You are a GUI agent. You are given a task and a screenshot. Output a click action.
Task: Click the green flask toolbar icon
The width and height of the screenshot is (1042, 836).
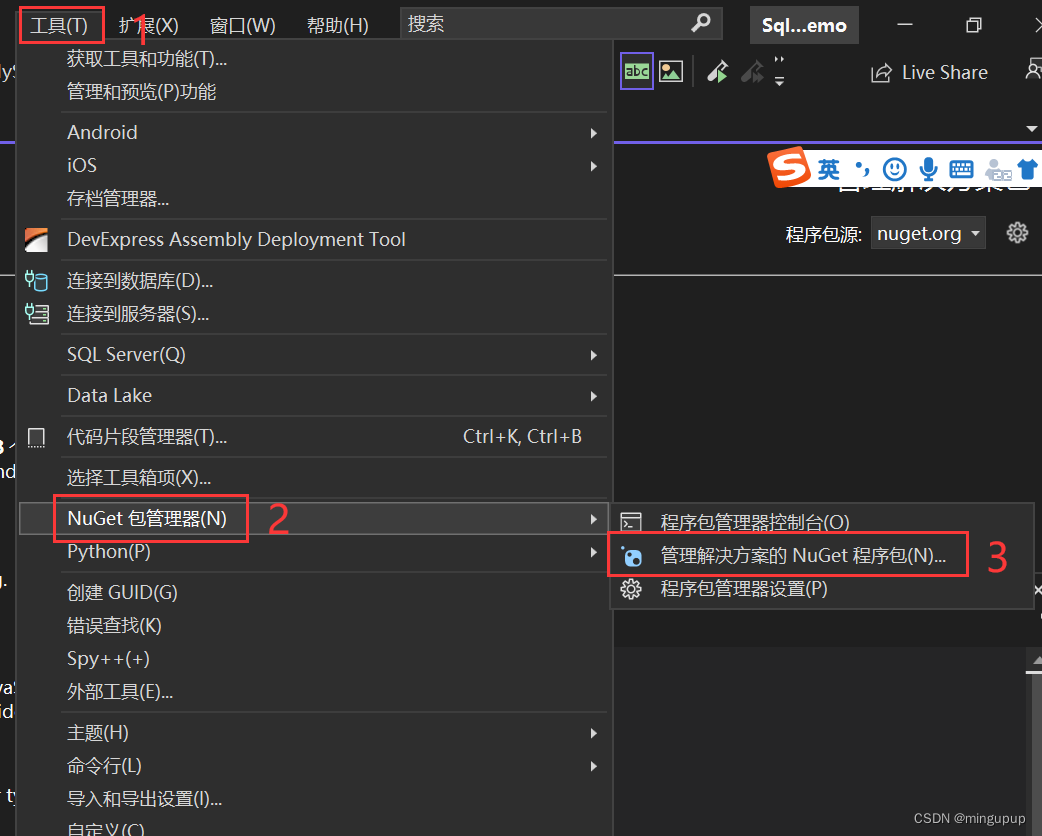pos(716,71)
